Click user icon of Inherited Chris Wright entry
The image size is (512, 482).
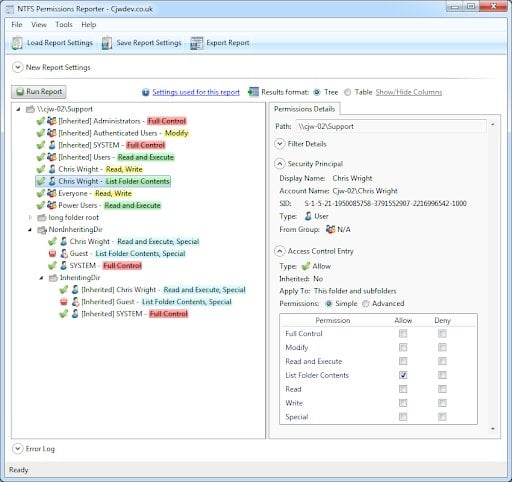point(75,290)
